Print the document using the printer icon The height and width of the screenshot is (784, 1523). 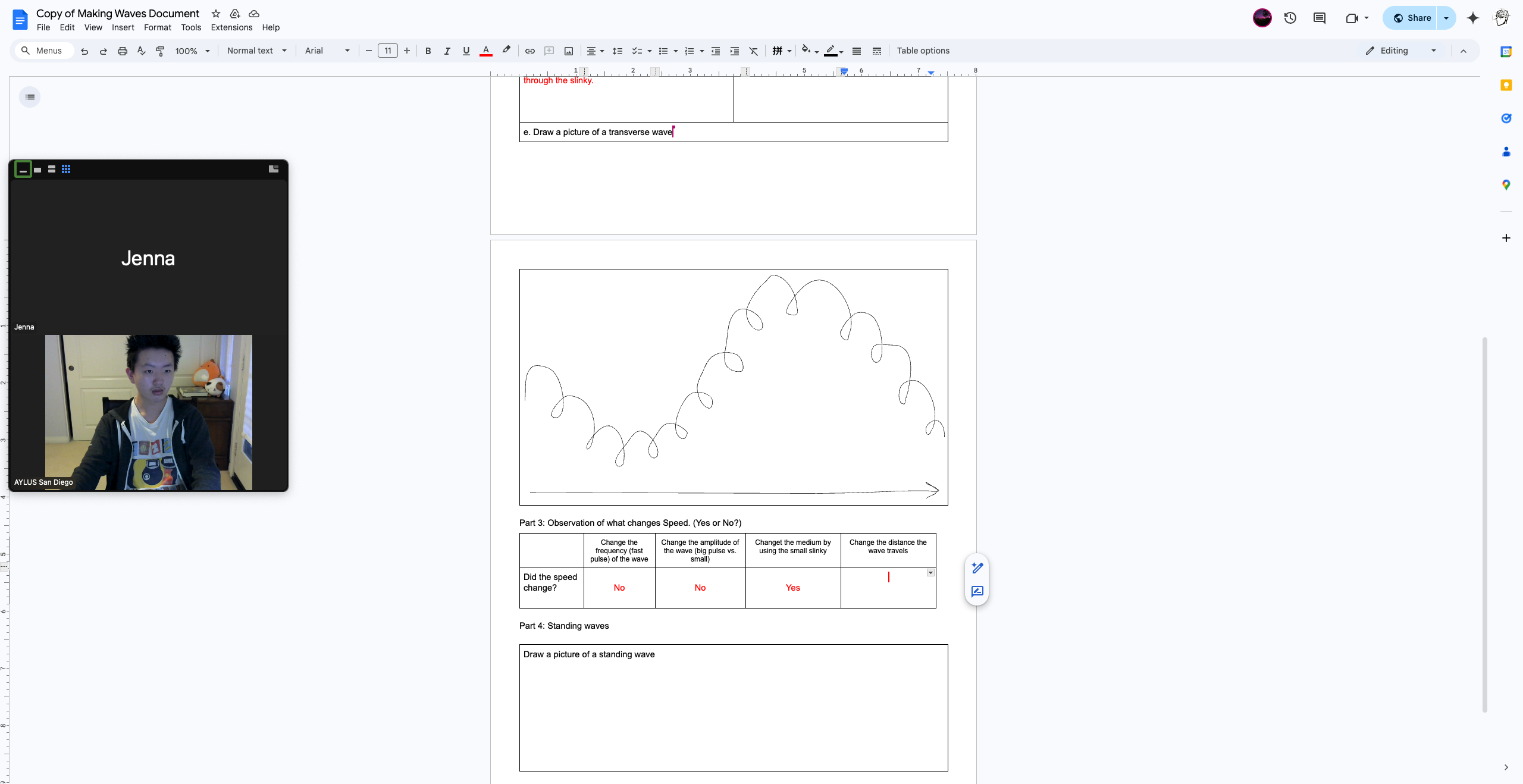123,51
